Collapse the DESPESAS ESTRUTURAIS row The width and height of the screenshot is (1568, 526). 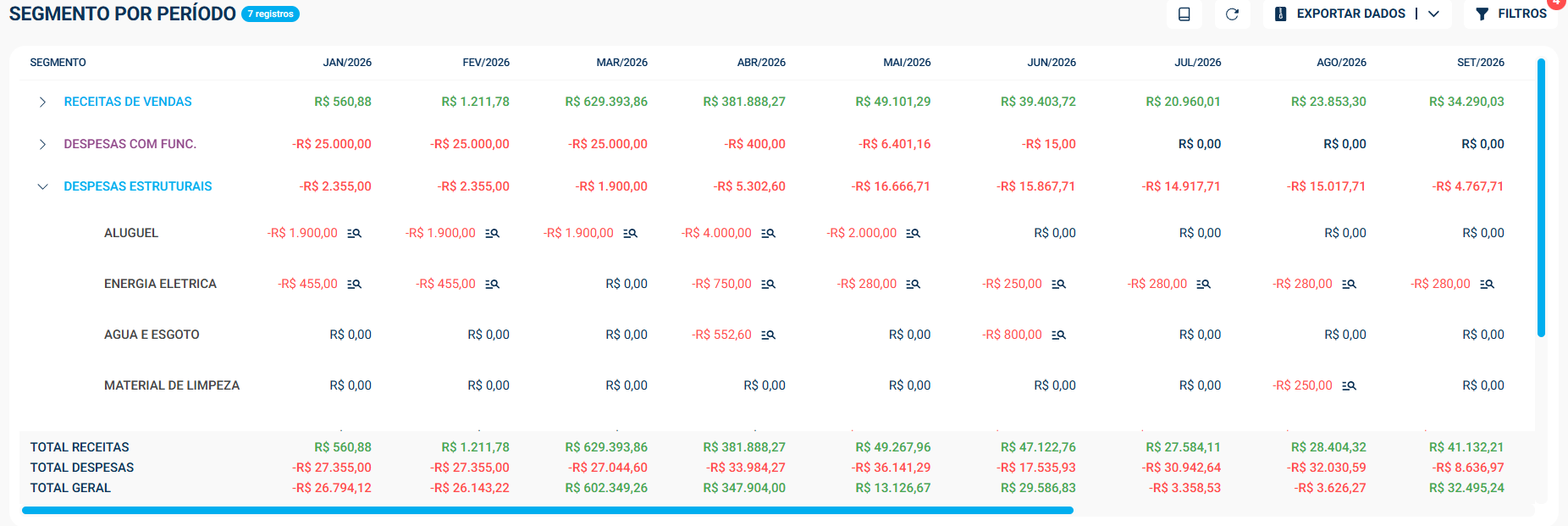point(42,186)
